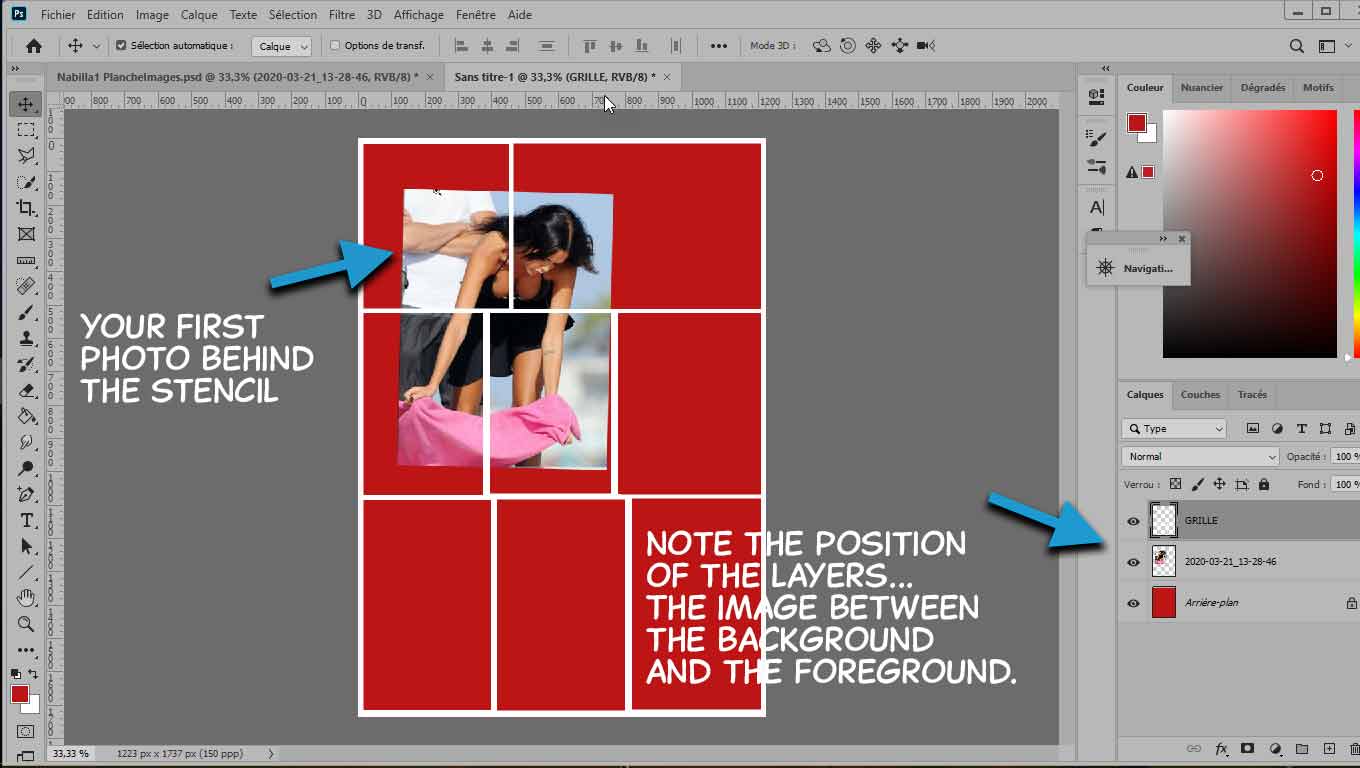Open the Calque menu

199,15
